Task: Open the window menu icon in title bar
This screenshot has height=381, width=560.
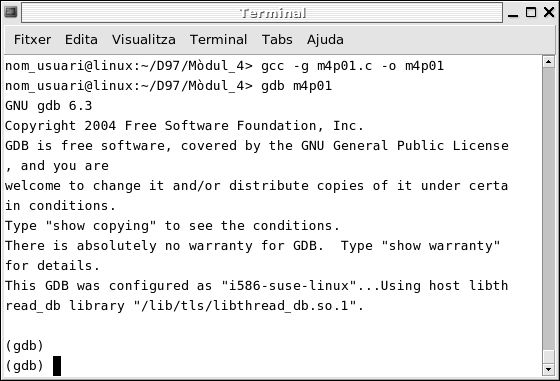Action: click(11, 12)
